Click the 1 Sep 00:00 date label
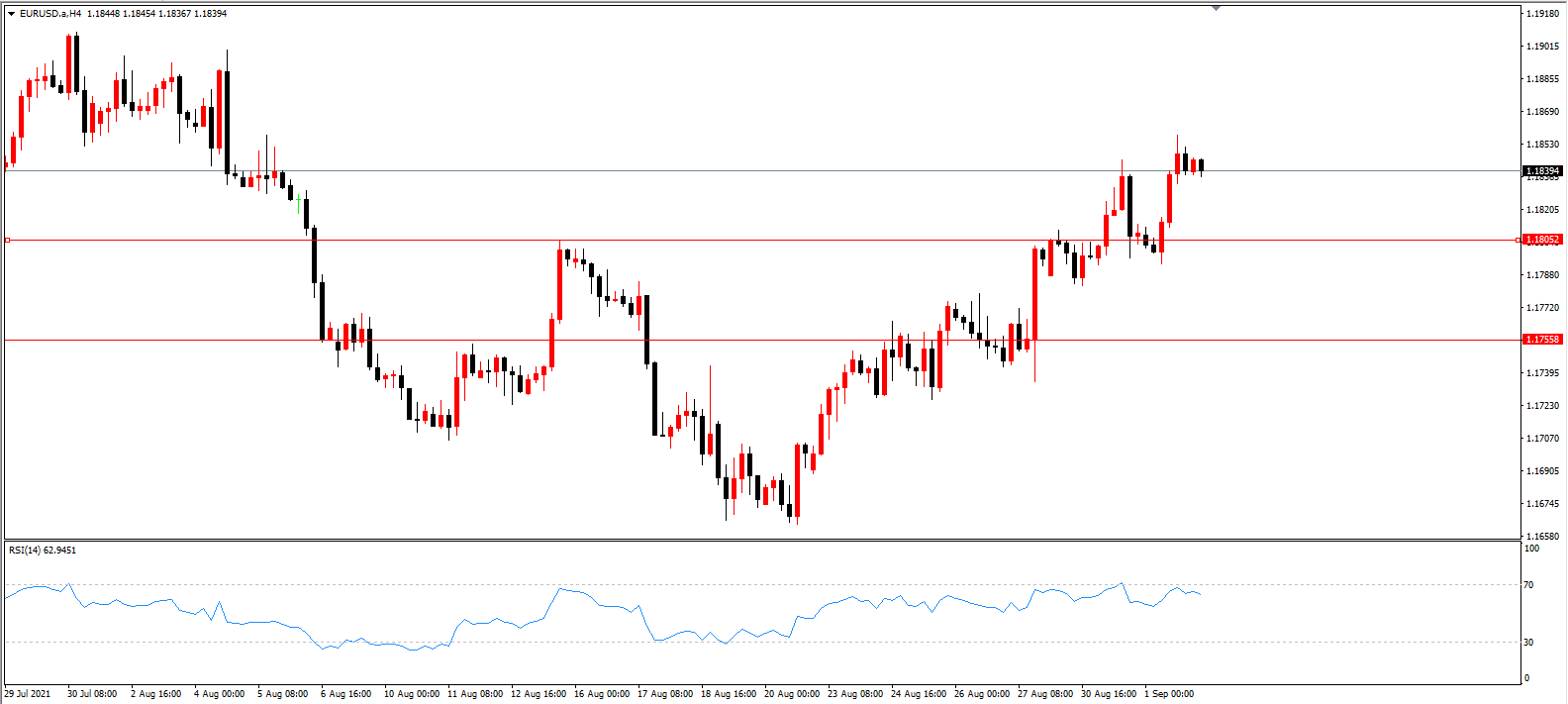 [1169, 694]
